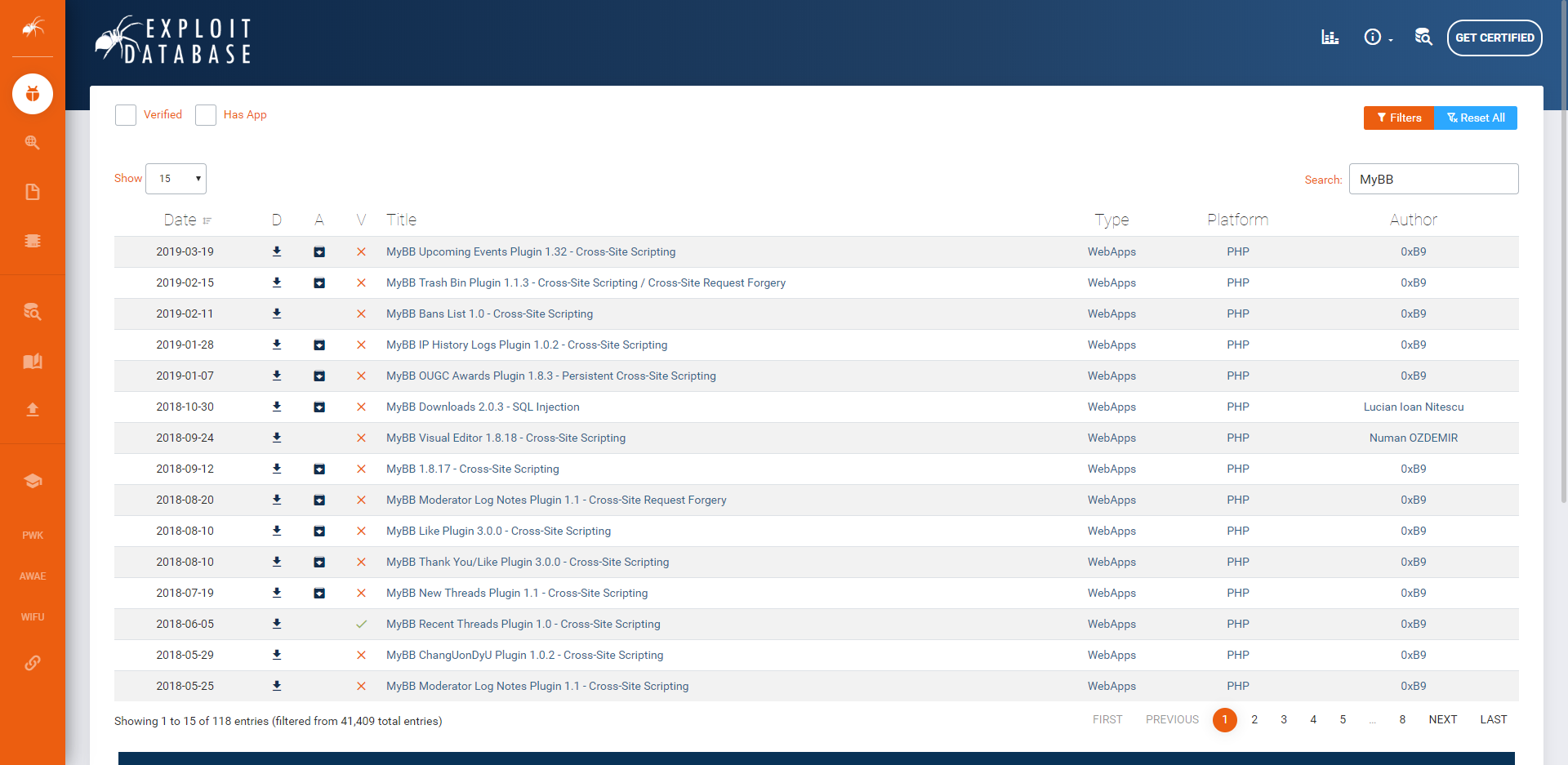Download the MyBB Trash Bin Plugin exploit
The height and width of the screenshot is (765, 1568).
(x=277, y=282)
